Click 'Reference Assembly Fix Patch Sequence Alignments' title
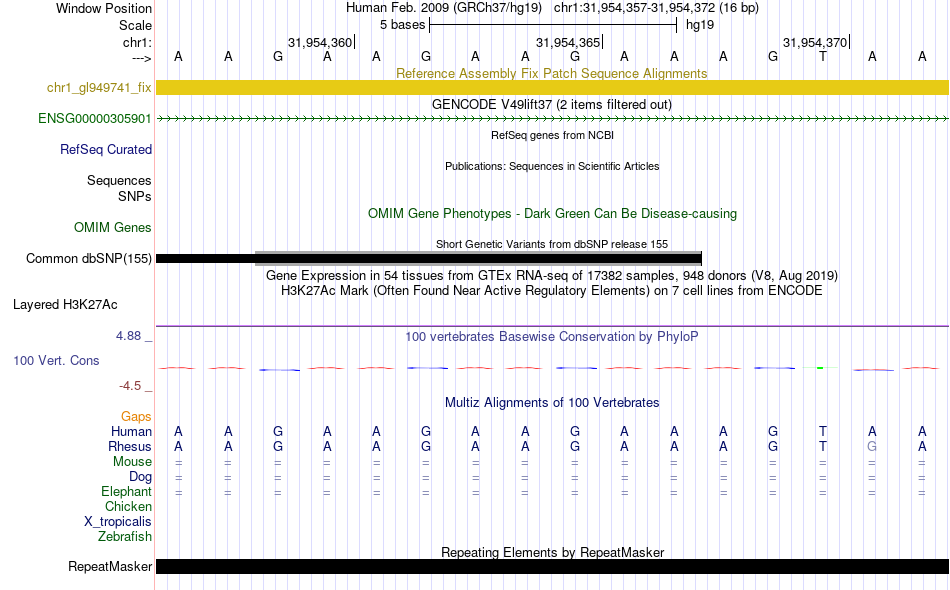Screen dimensions: 950x590 [552, 73]
